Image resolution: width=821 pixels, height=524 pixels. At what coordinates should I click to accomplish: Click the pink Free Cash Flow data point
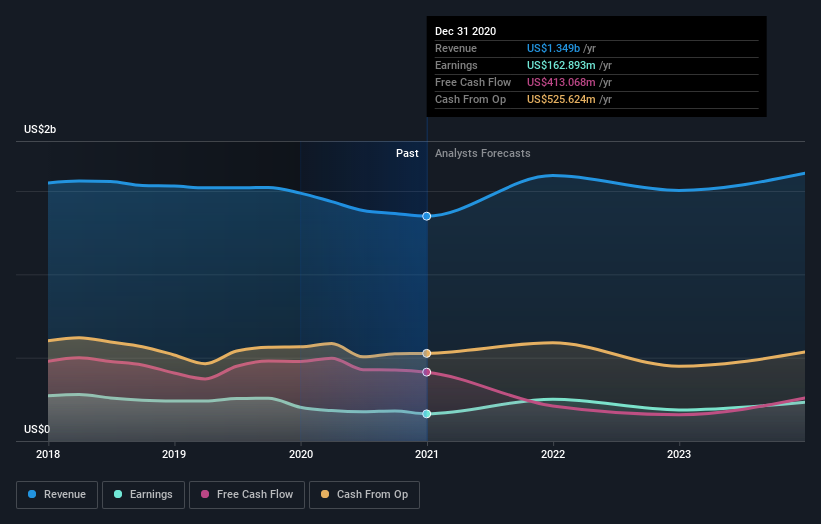coord(427,372)
